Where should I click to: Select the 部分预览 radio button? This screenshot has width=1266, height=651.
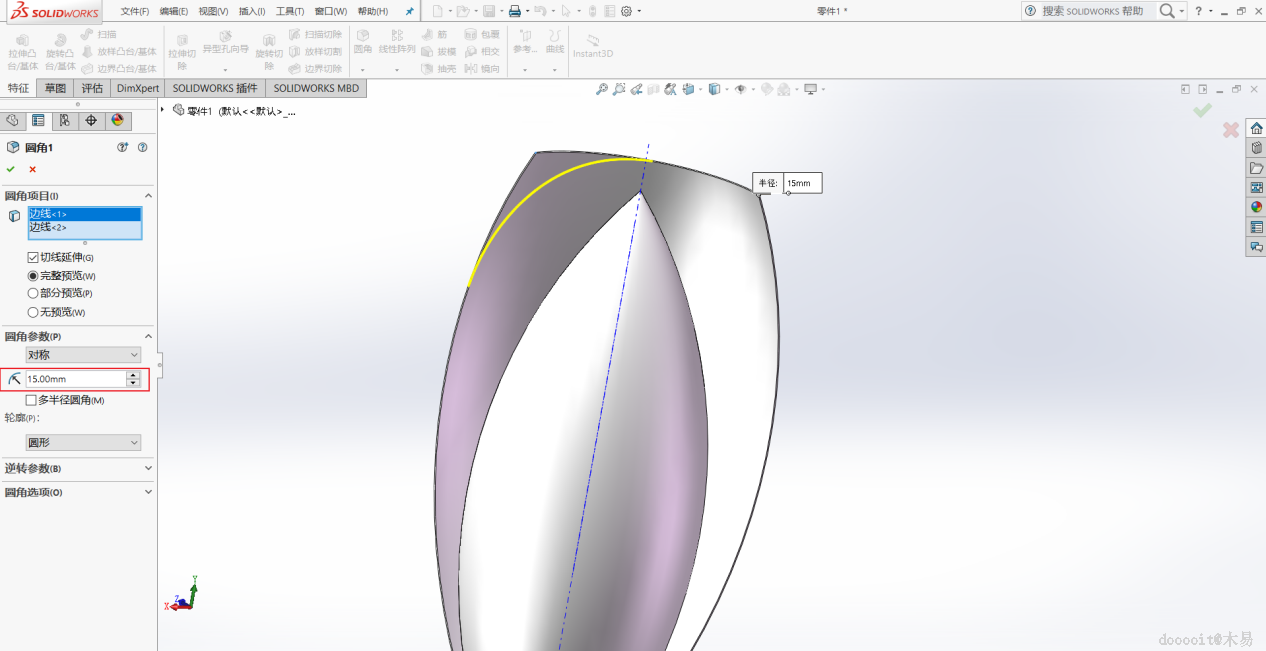[x=33, y=294]
